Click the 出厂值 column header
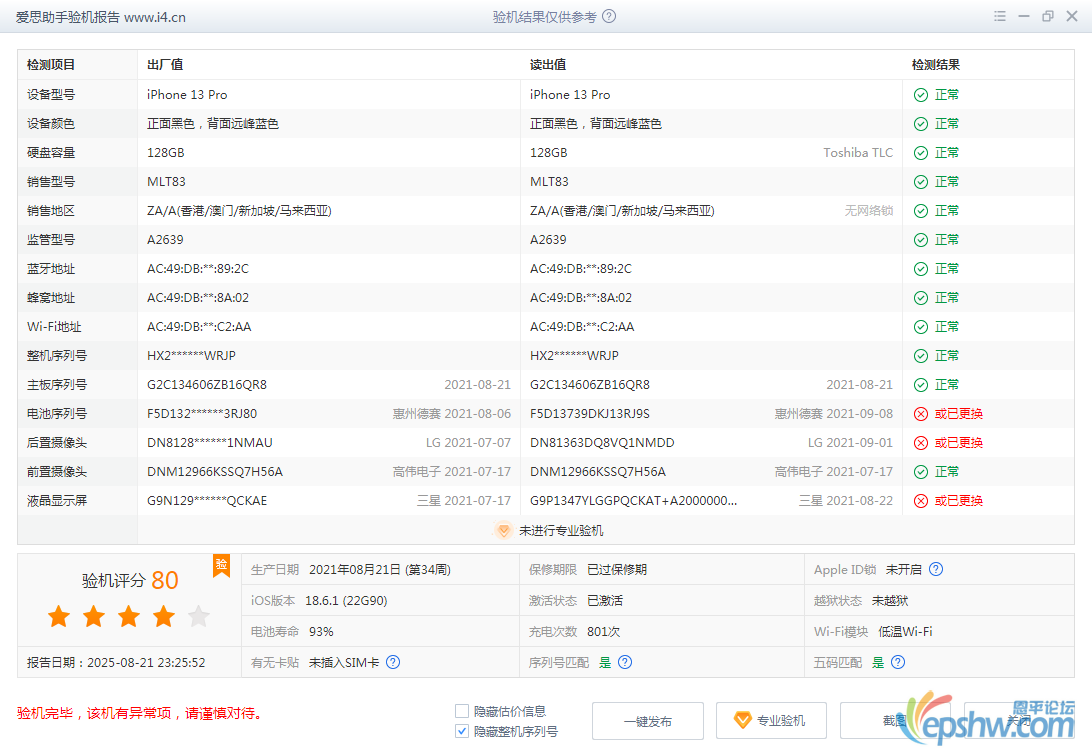1092x756 pixels. (165, 65)
